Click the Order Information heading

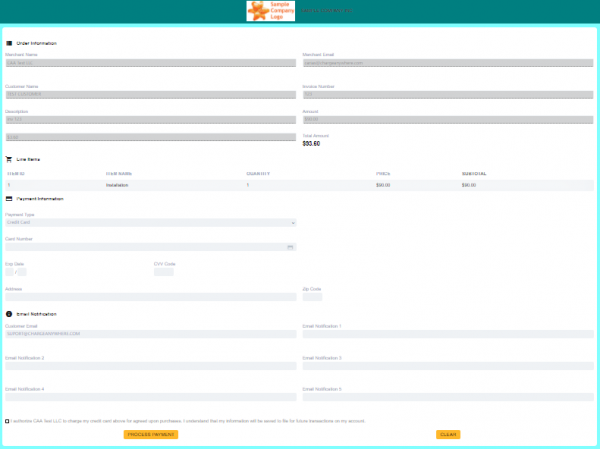tap(37, 43)
